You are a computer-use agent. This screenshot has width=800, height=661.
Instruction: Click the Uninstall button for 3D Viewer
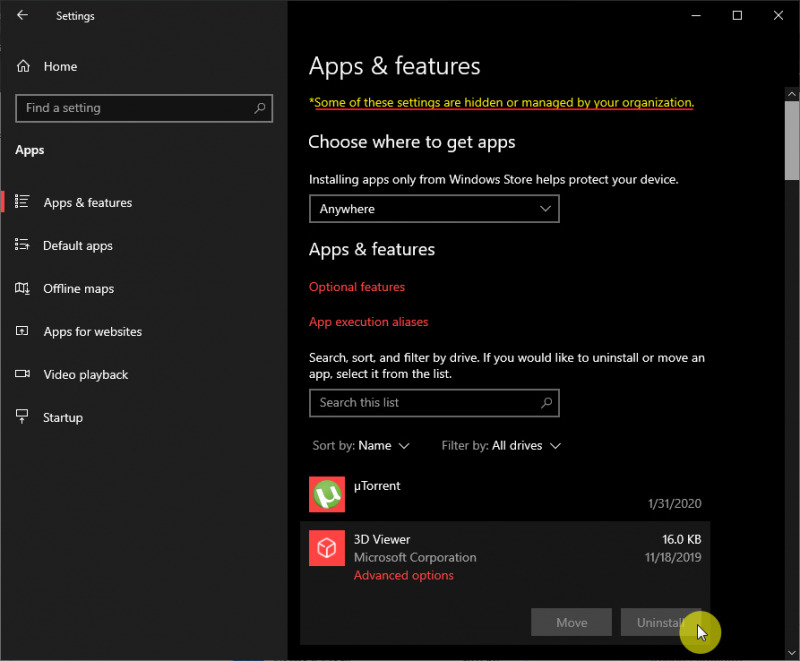[x=661, y=622]
